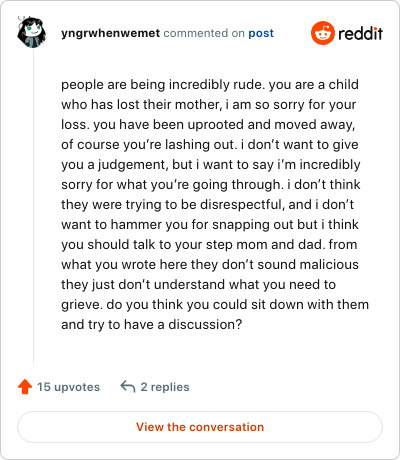
Task: Click the "2 replies" count label
Action: pos(165,387)
